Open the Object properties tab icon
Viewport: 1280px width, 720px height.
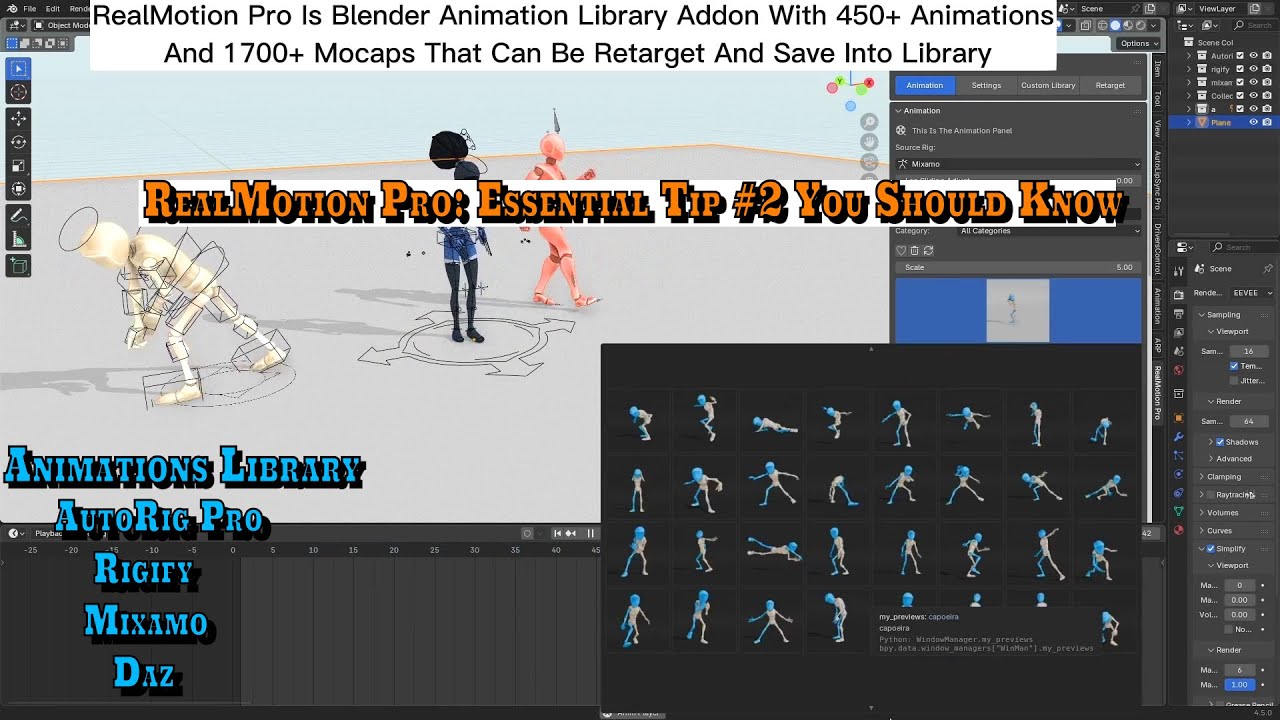pos(1179,417)
